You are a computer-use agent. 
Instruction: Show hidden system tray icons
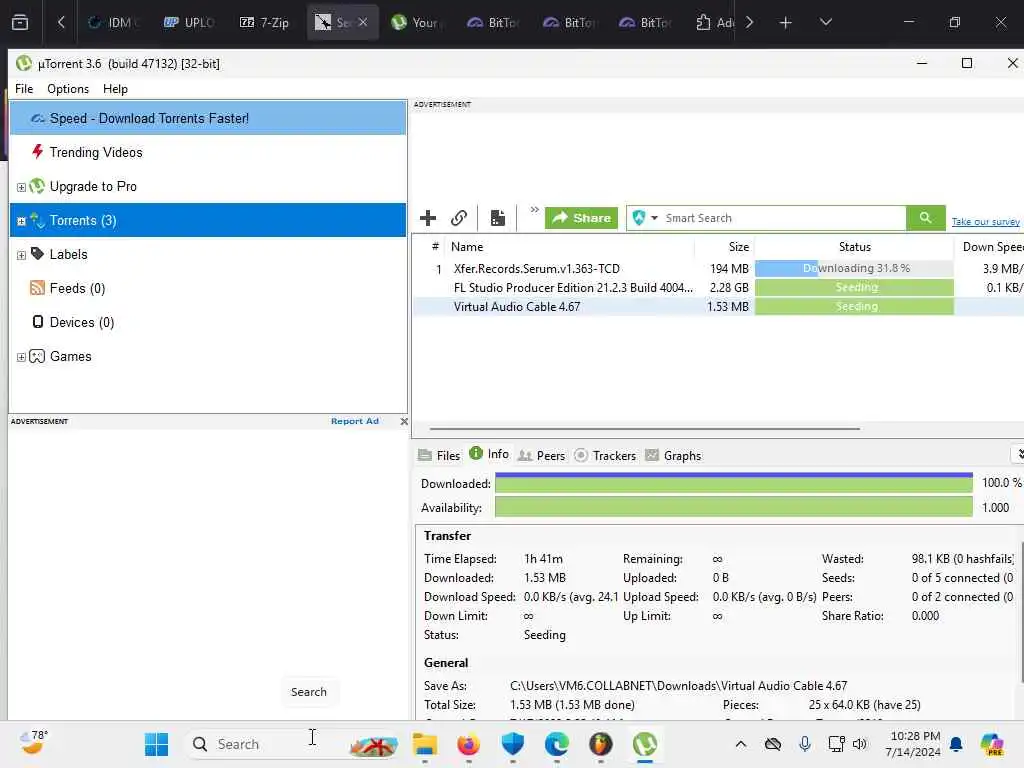[x=741, y=744]
